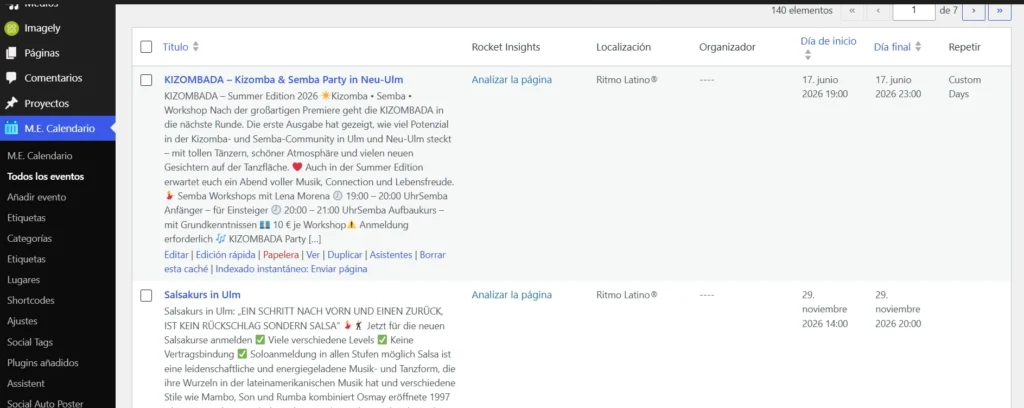Open Asistentes for KIZOMBADA event

click(391, 255)
